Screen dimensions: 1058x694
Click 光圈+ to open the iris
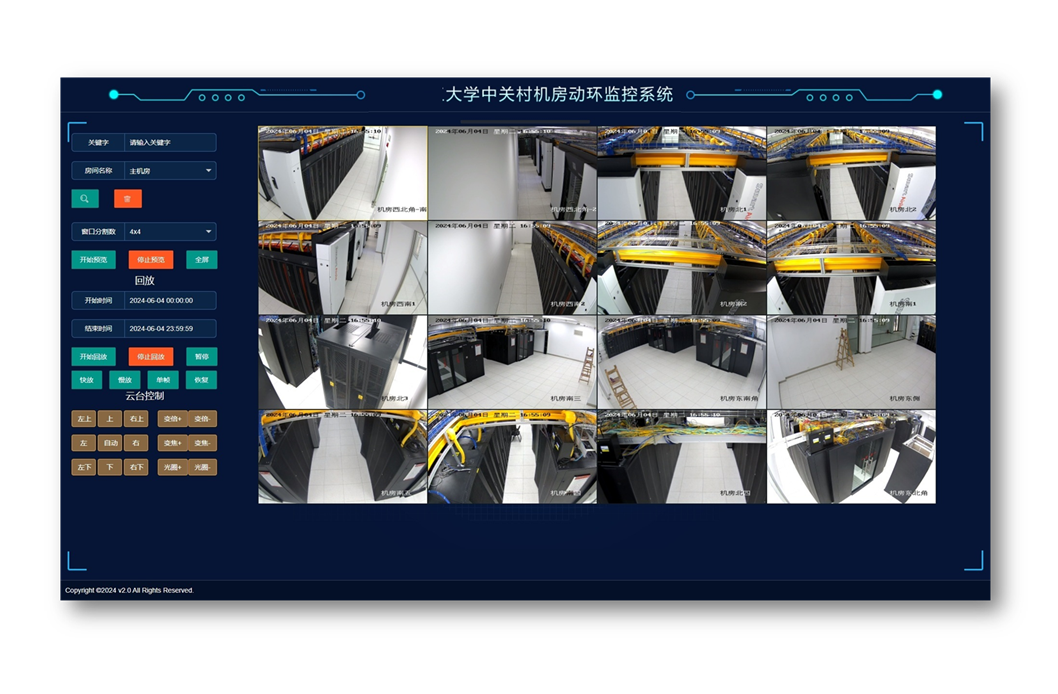172,467
